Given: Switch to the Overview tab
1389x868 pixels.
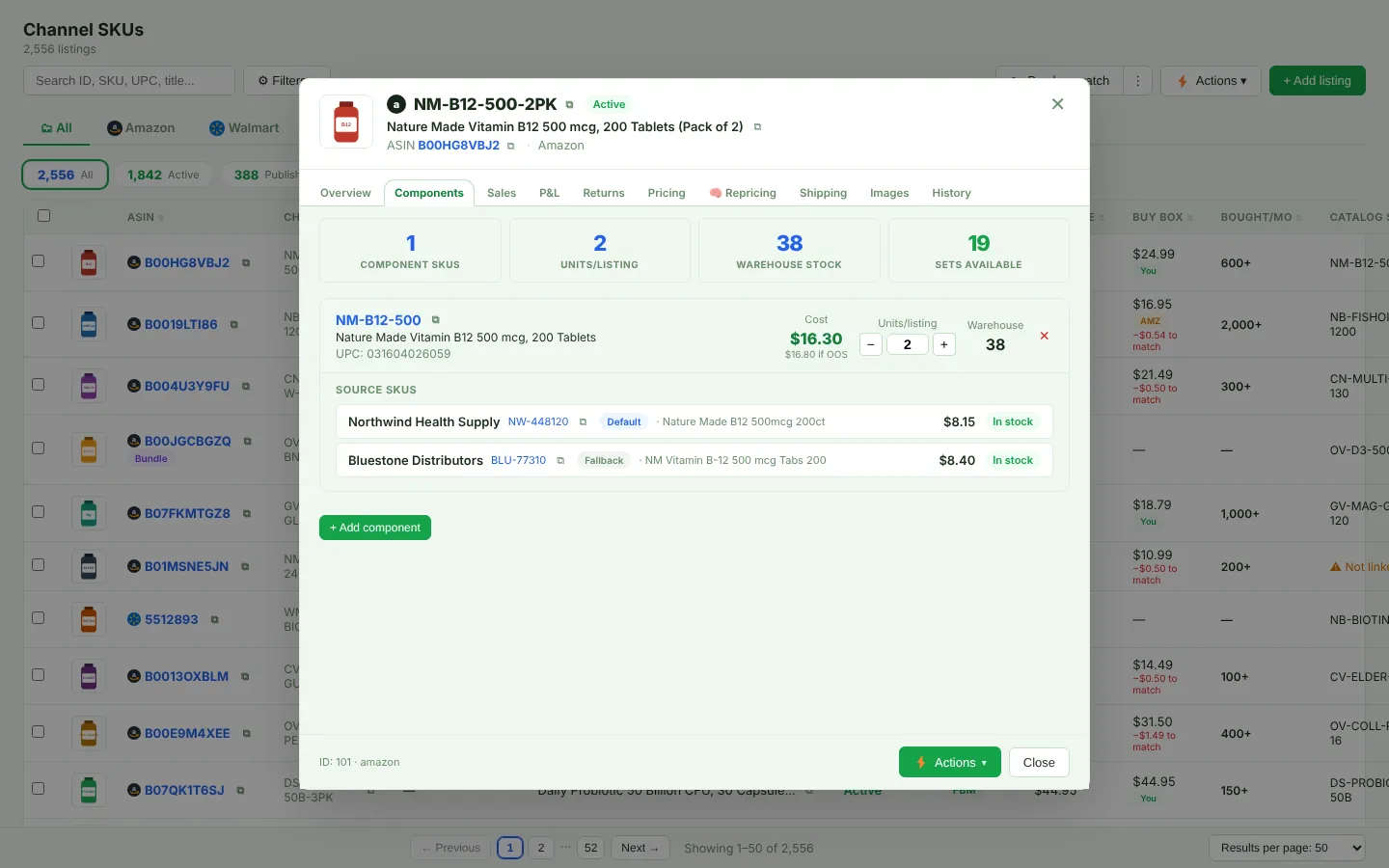Looking at the screenshot, I should coord(345,193).
